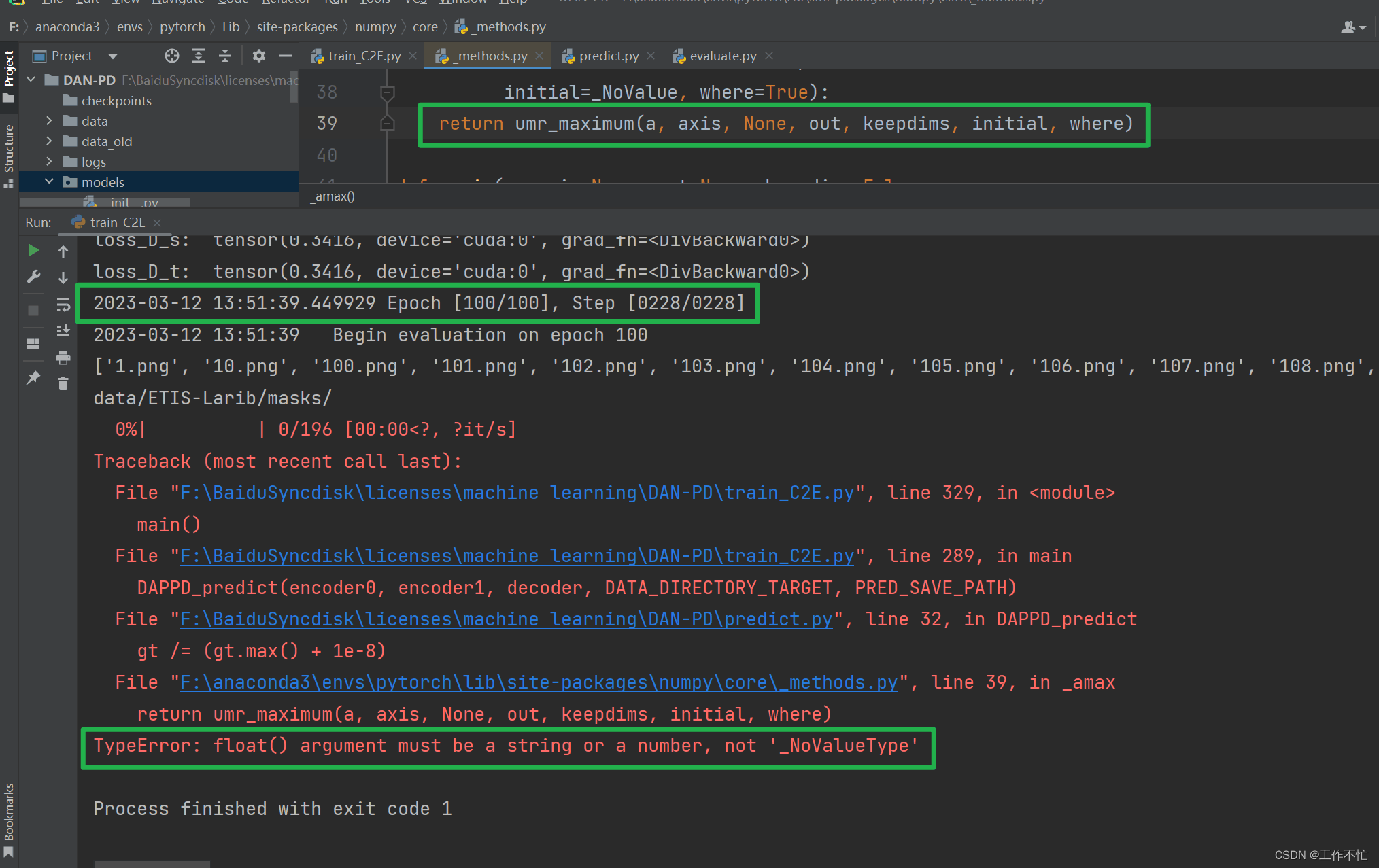Viewport: 1379px width, 868px height.
Task: Click the trash Clear All console icon
Action: coord(63,384)
